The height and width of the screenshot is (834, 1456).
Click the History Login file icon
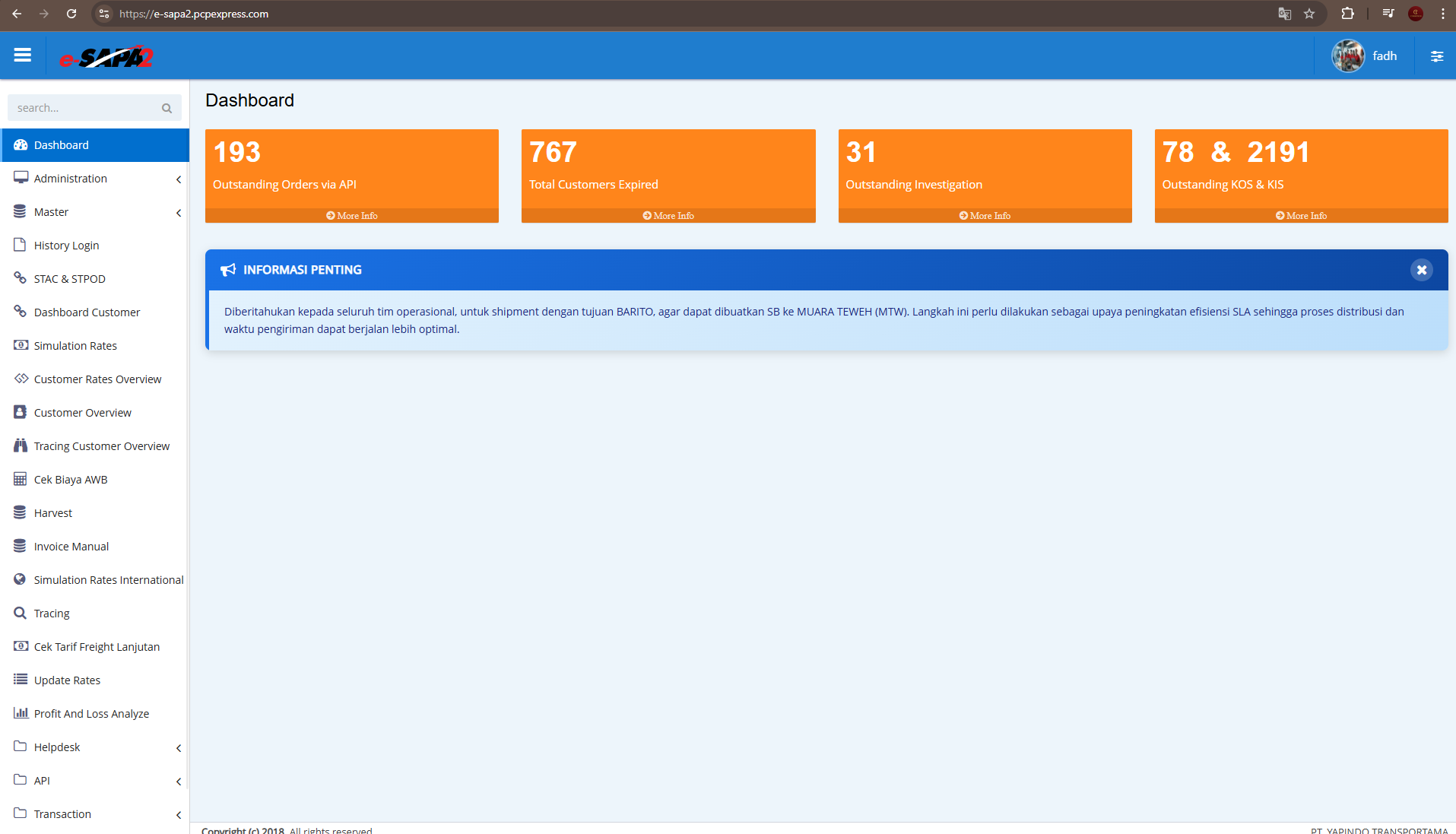click(x=20, y=245)
